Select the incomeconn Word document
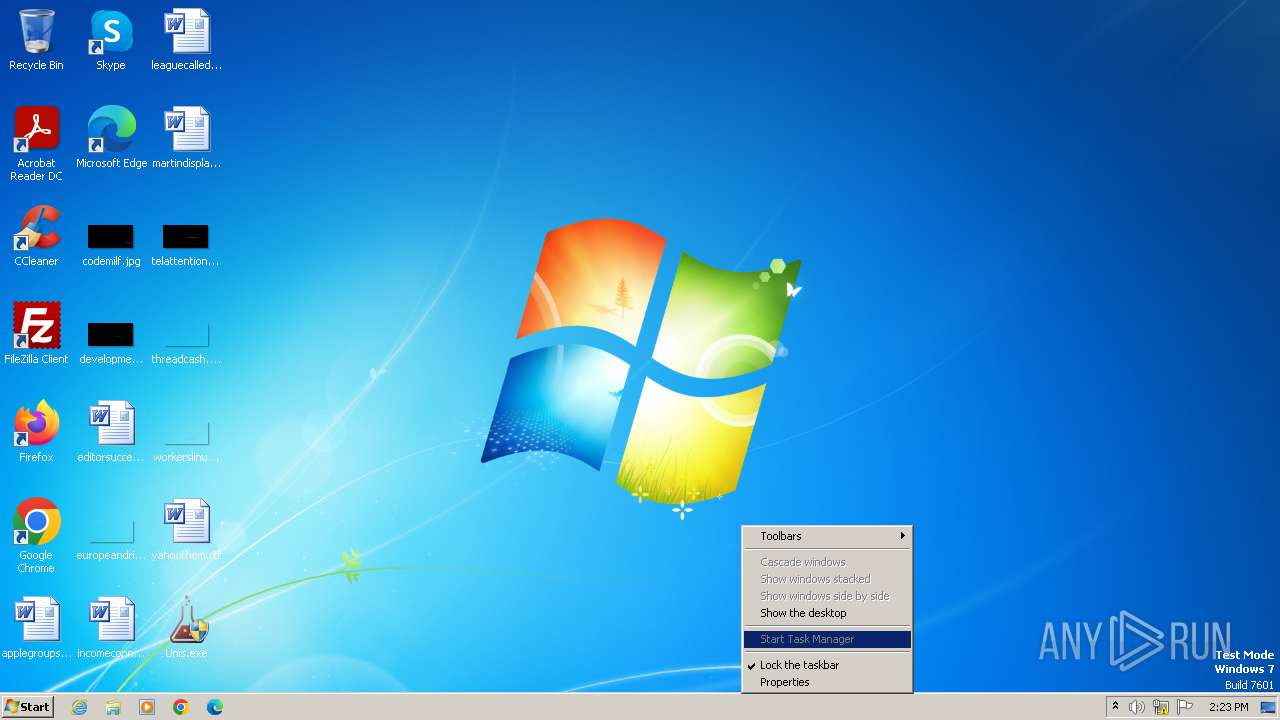Image resolution: width=1280 pixels, height=720 pixels. coord(111,628)
